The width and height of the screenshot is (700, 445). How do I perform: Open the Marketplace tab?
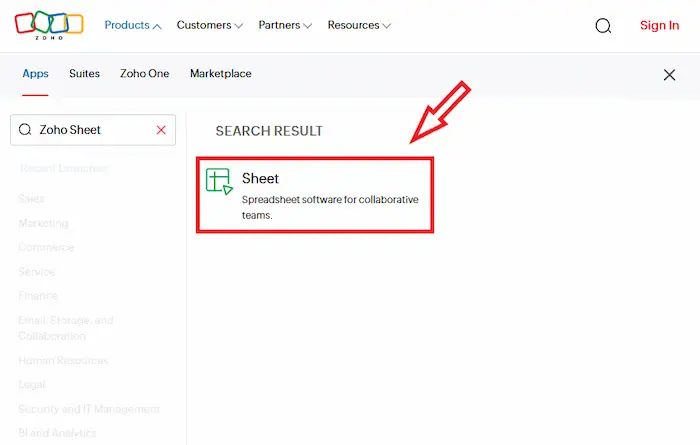pos(221,73)
